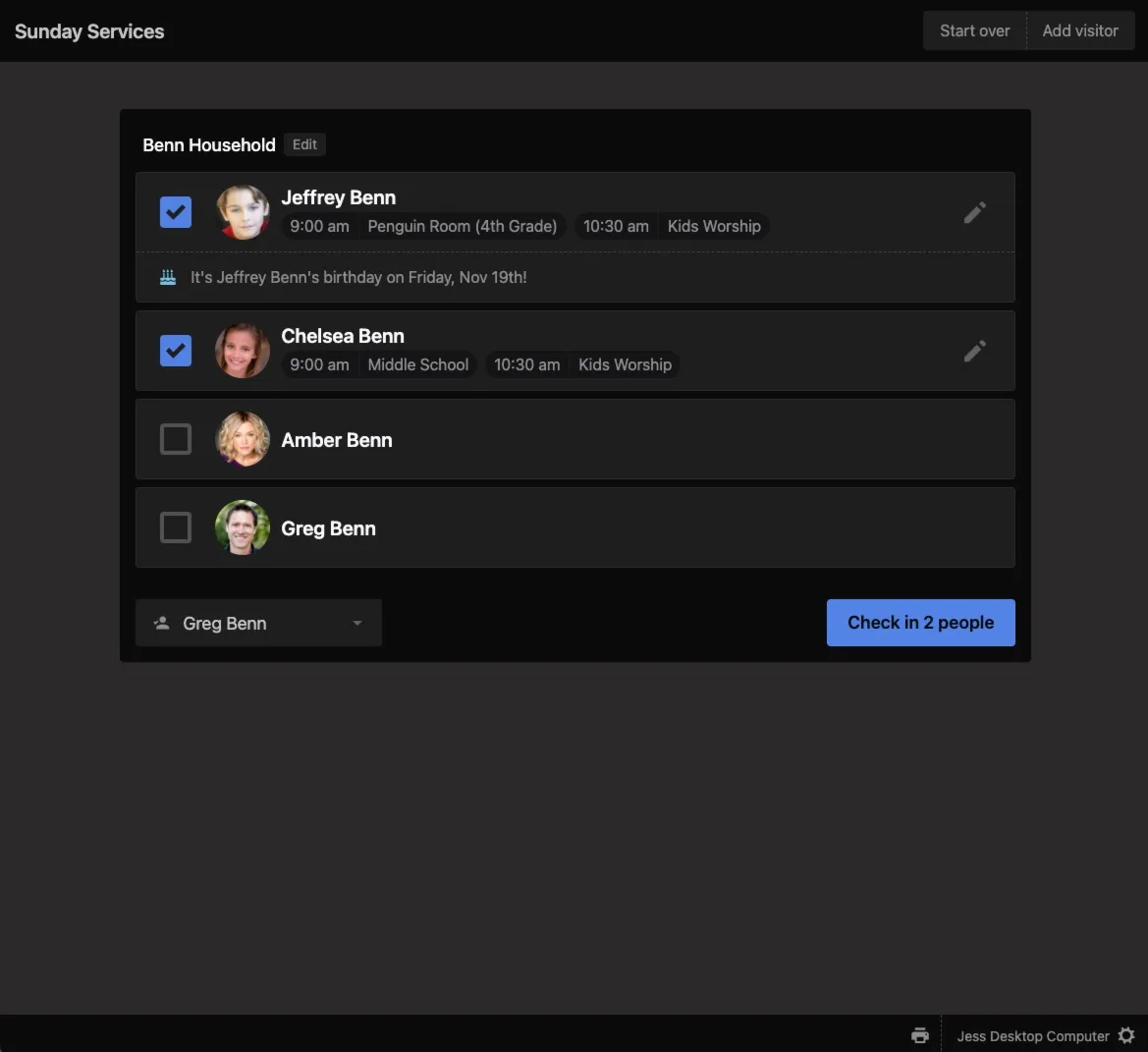Click the person icon in the station selector

(161, 622)
